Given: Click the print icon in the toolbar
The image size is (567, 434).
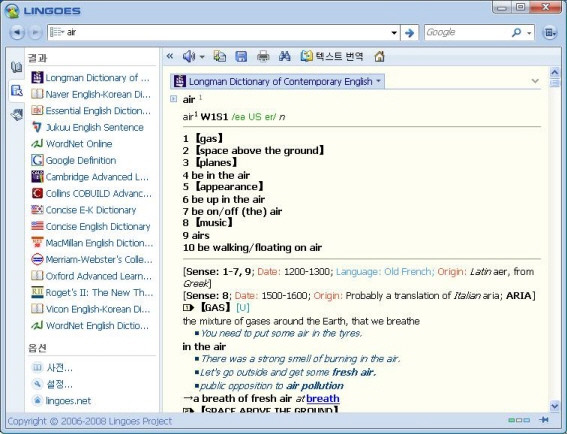Looking at the screenshot, I should coord(263,56).
